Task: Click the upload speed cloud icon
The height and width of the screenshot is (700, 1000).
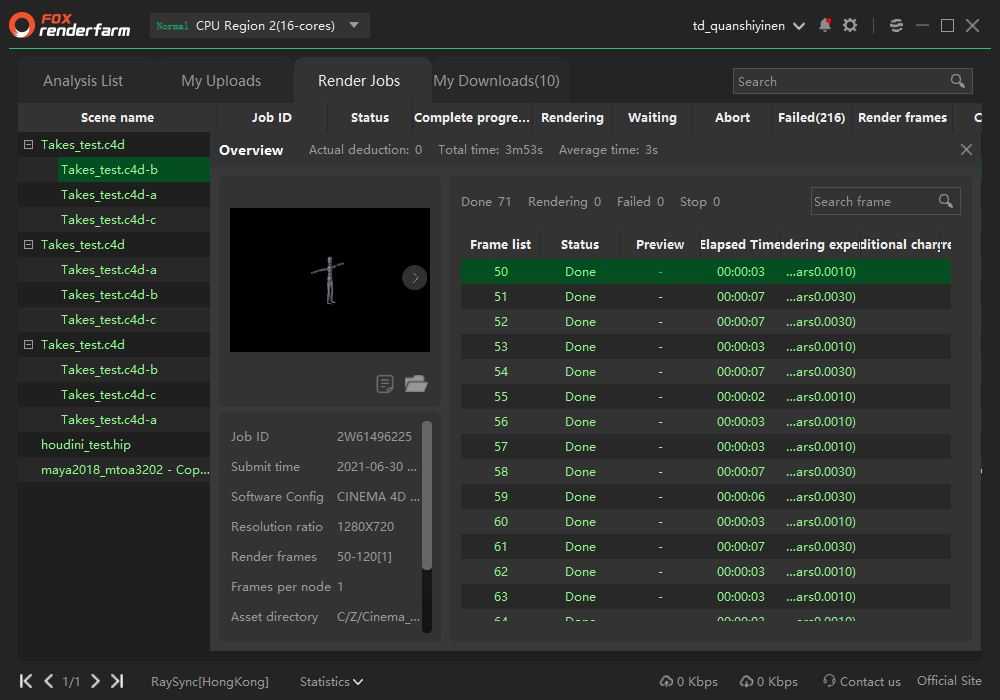Action: tap(666, 682)
